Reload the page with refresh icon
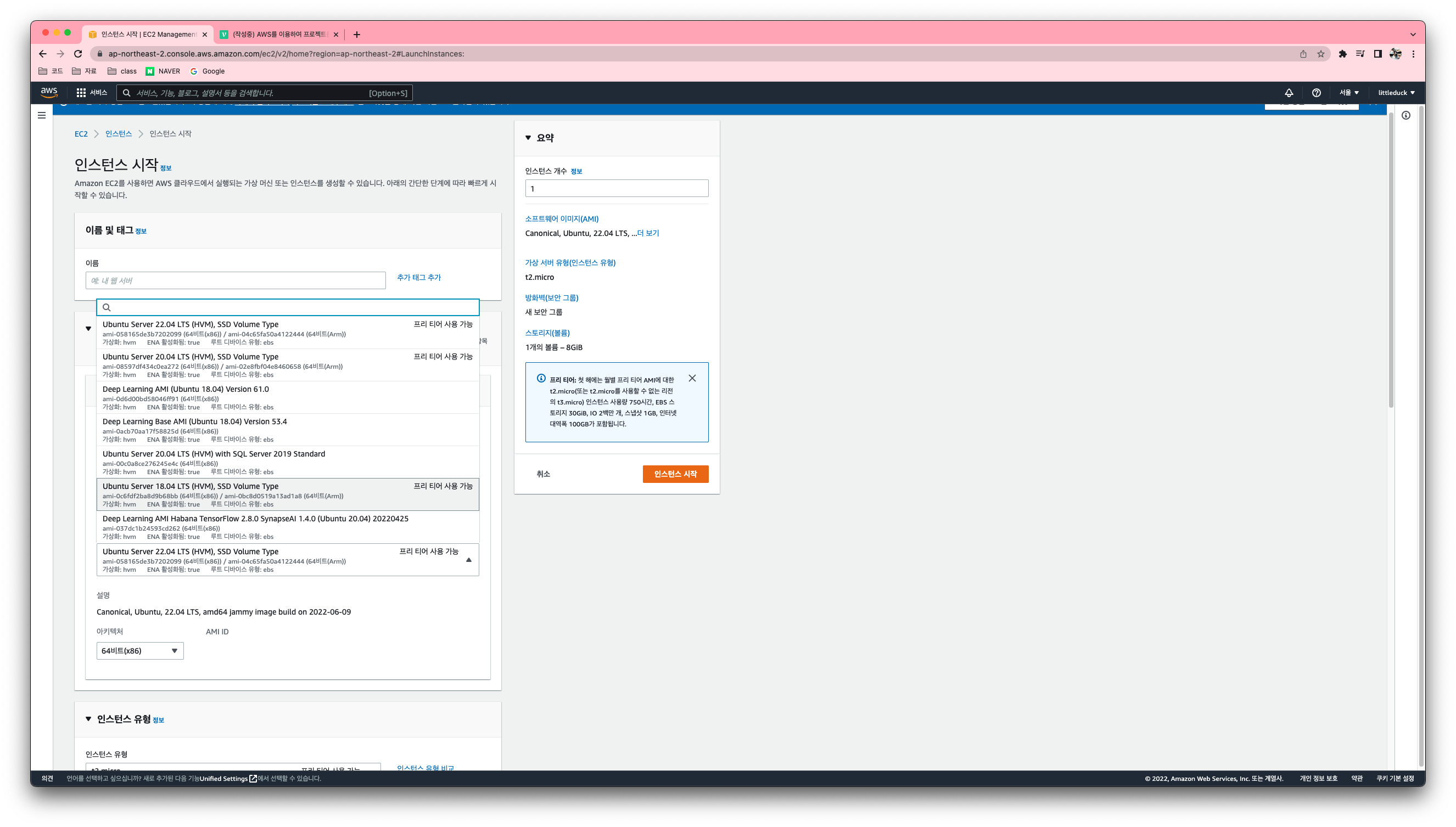This screenshot has height=827, width=1456. (x=79, y=54)
